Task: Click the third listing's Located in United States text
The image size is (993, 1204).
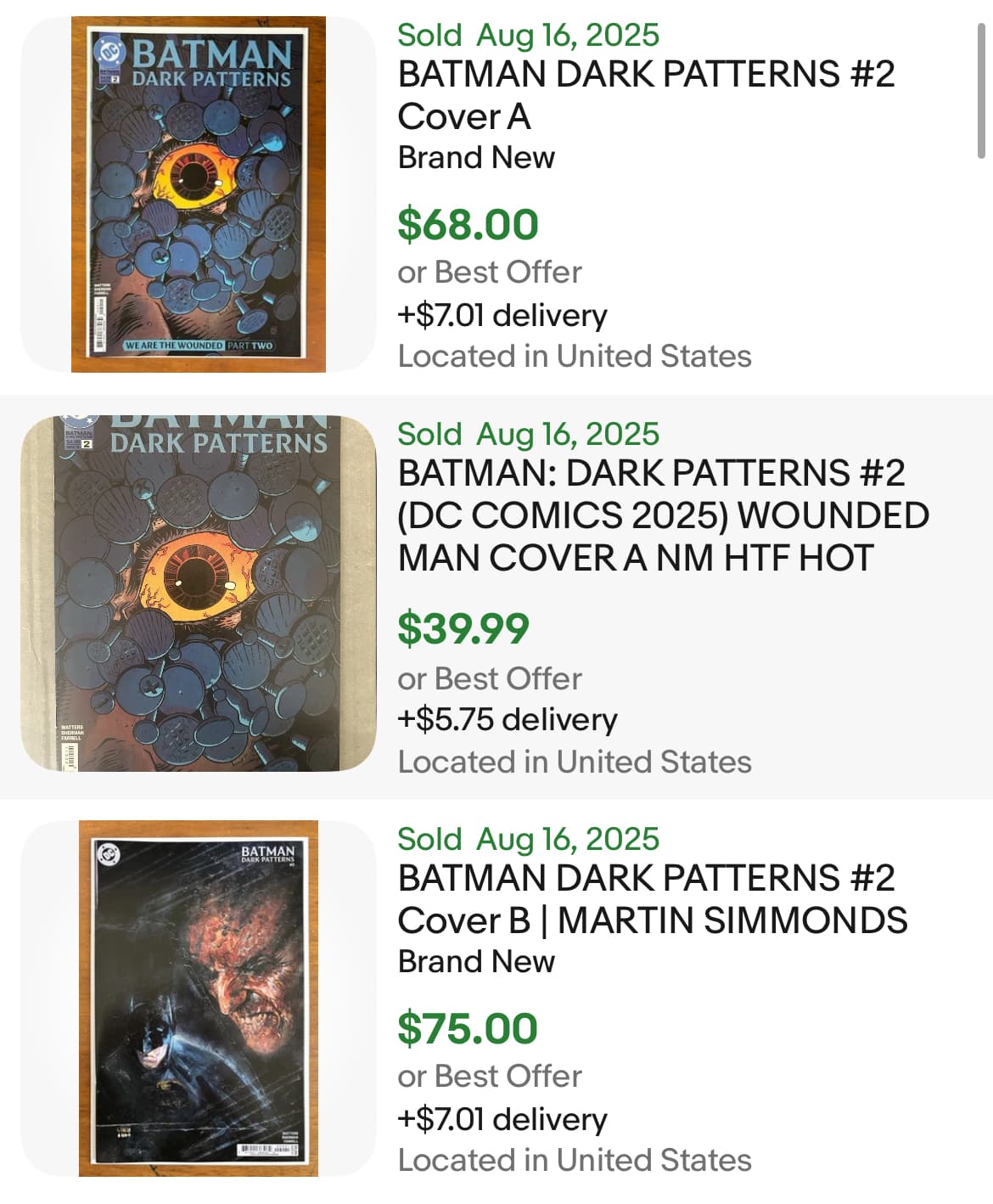Action: (x=575, y=1161)
